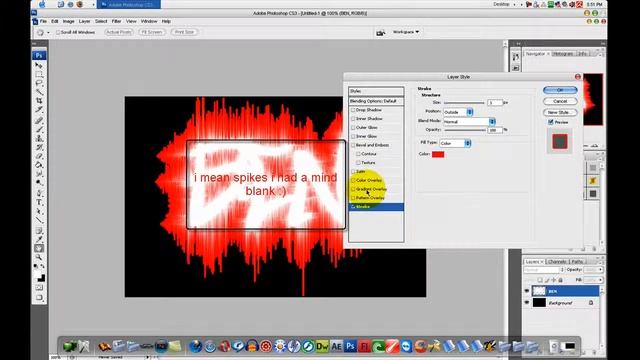Image resolution: width=640 pixels, height=360 pixels.
Task: Switch to the Paths tab
Action: pyautogui.click(x=577, y=262)
